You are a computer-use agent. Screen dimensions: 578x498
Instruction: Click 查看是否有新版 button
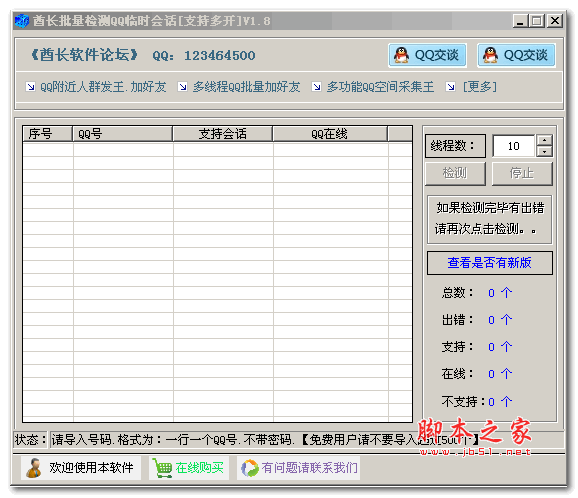coord(490,263)
